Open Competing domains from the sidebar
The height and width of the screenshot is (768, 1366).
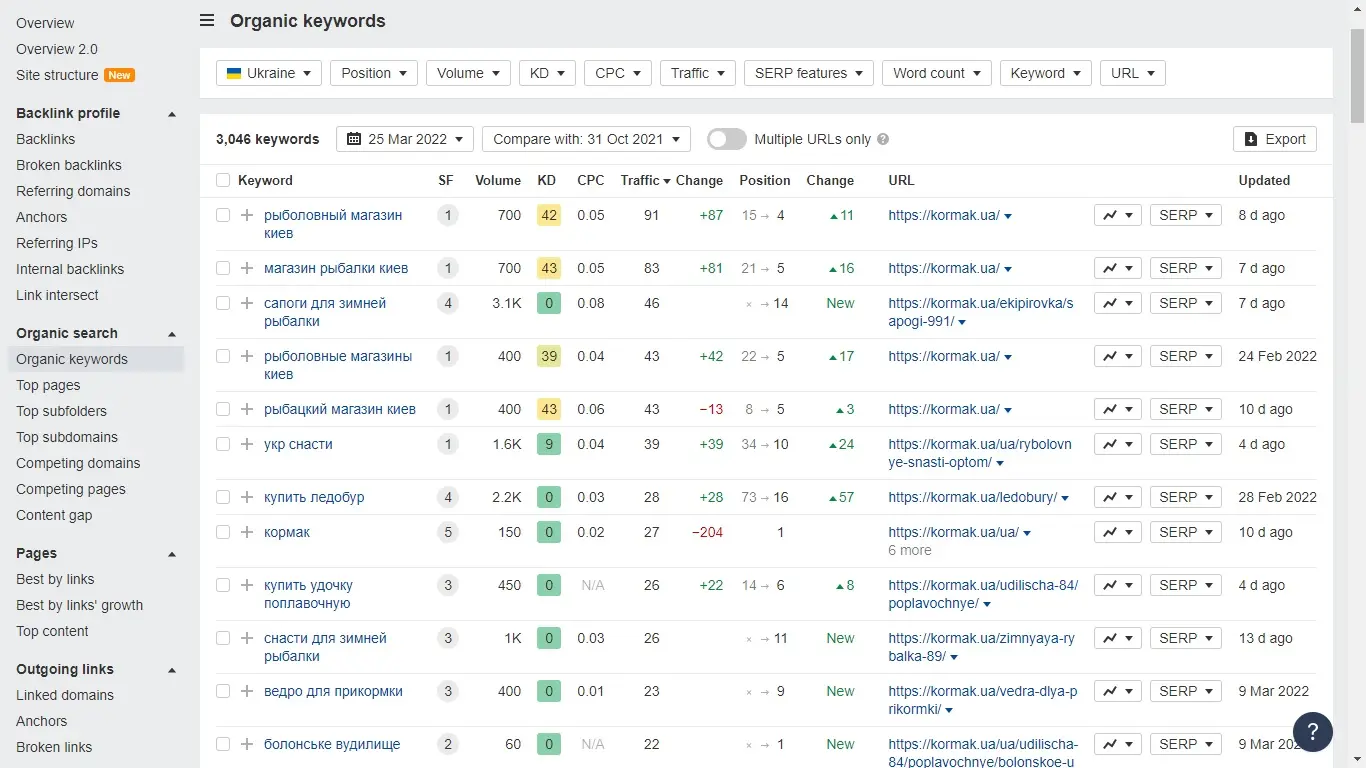[78, 463]
